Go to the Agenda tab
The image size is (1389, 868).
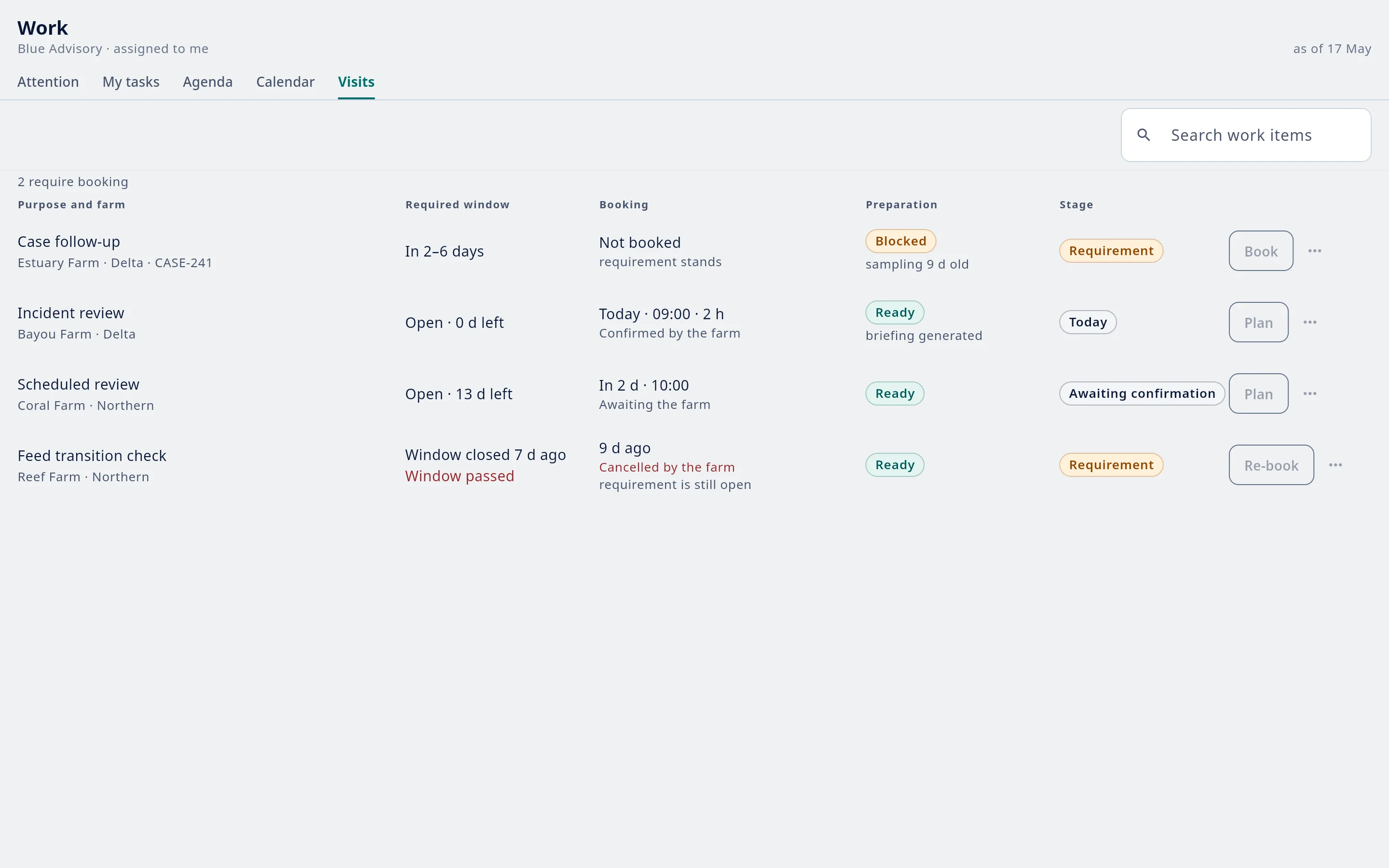(208, 82)
